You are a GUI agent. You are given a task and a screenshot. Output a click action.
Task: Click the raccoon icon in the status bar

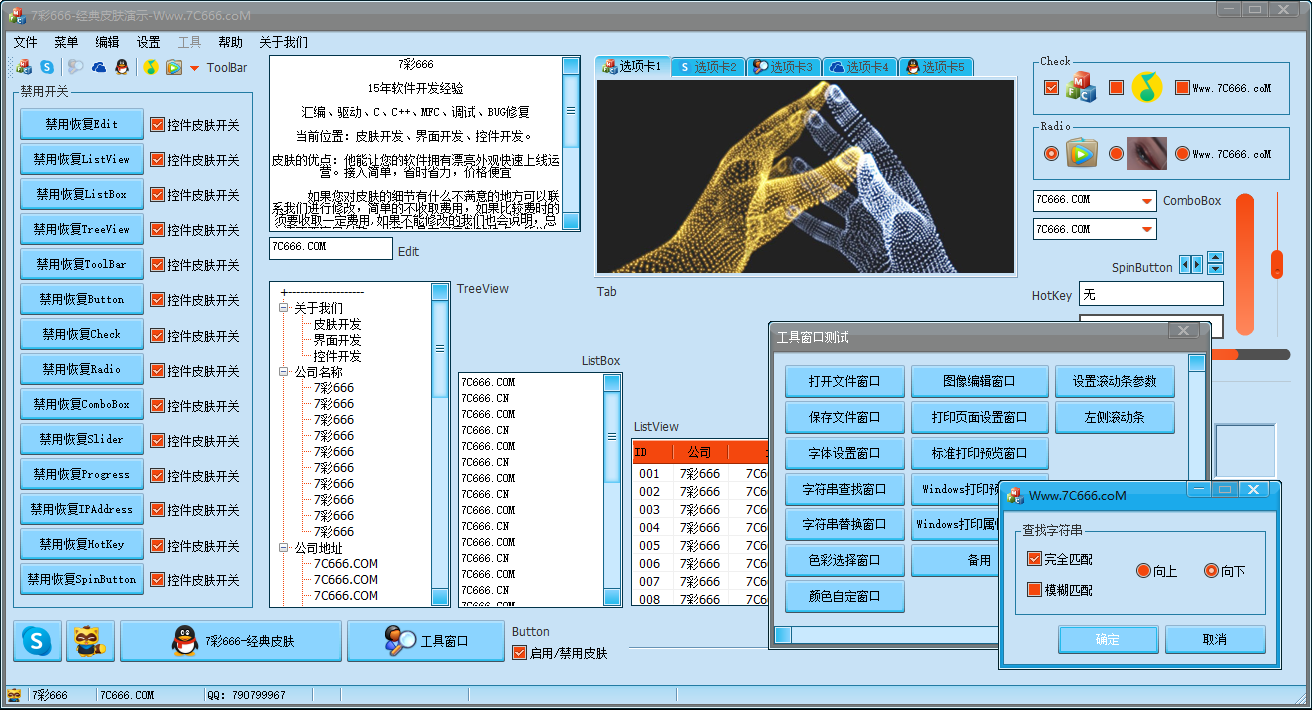pyautogui.click(x=15, y=695)
